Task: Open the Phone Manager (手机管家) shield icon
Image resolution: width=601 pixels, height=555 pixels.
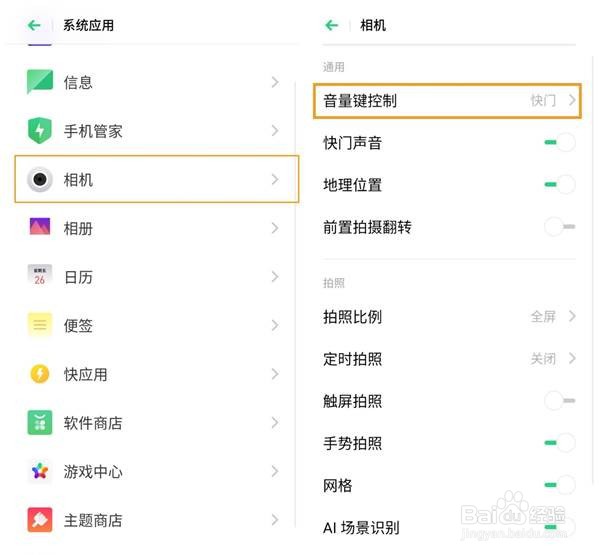Action: coord(40,130)
